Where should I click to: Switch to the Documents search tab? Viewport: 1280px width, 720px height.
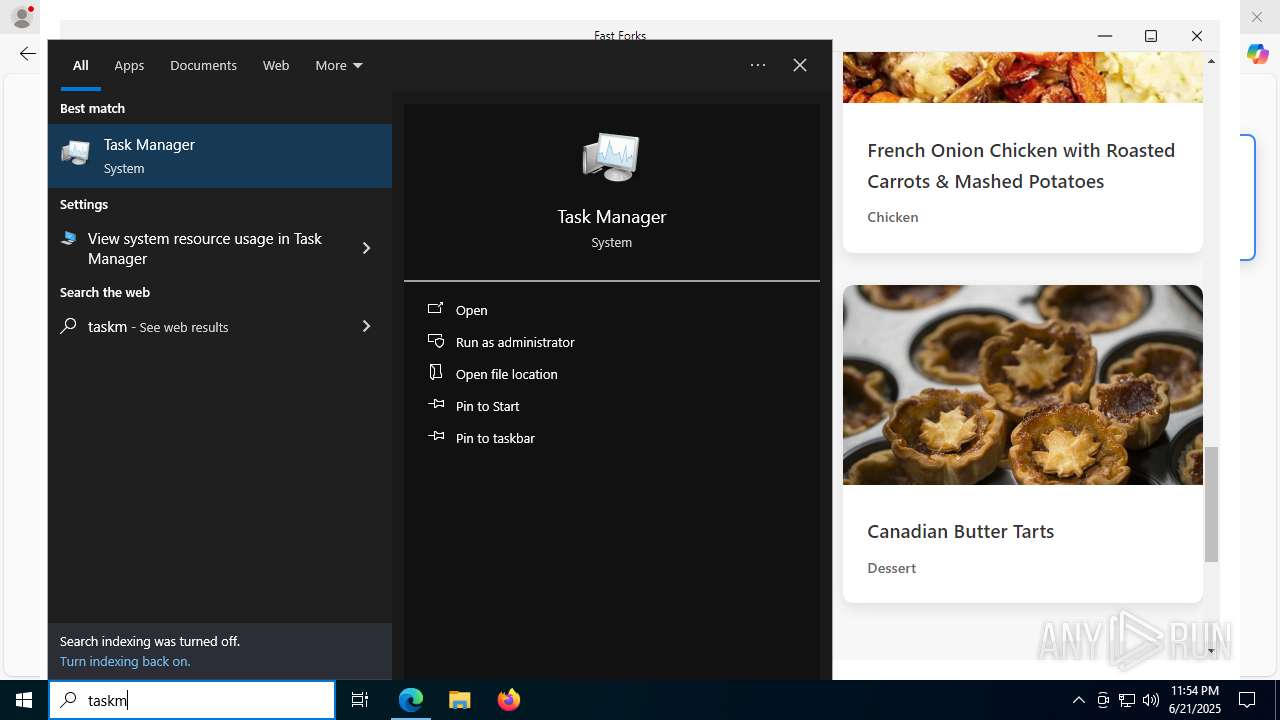(203, 65)
